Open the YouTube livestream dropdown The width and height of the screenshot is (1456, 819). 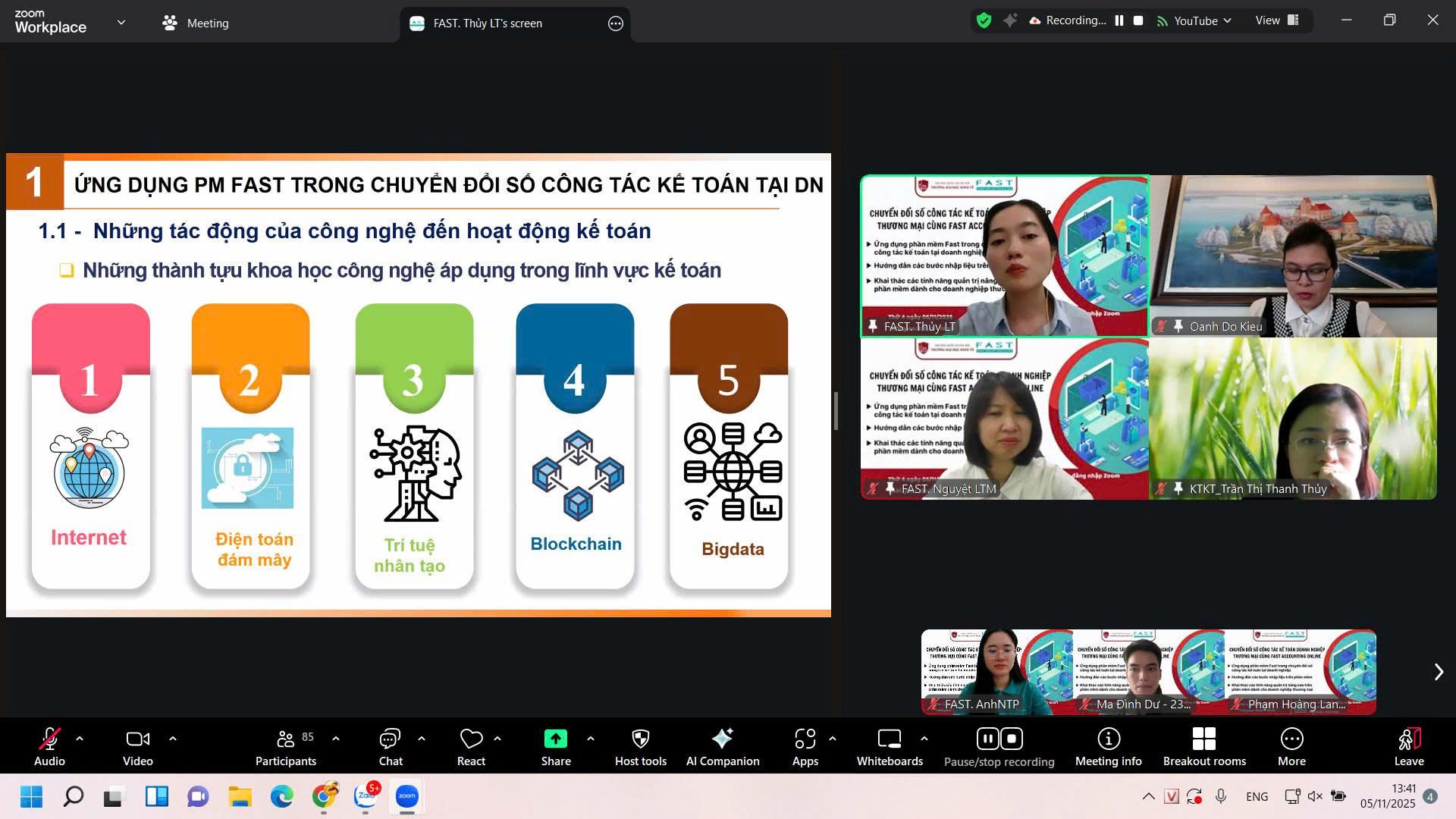tap(1194, 21)
